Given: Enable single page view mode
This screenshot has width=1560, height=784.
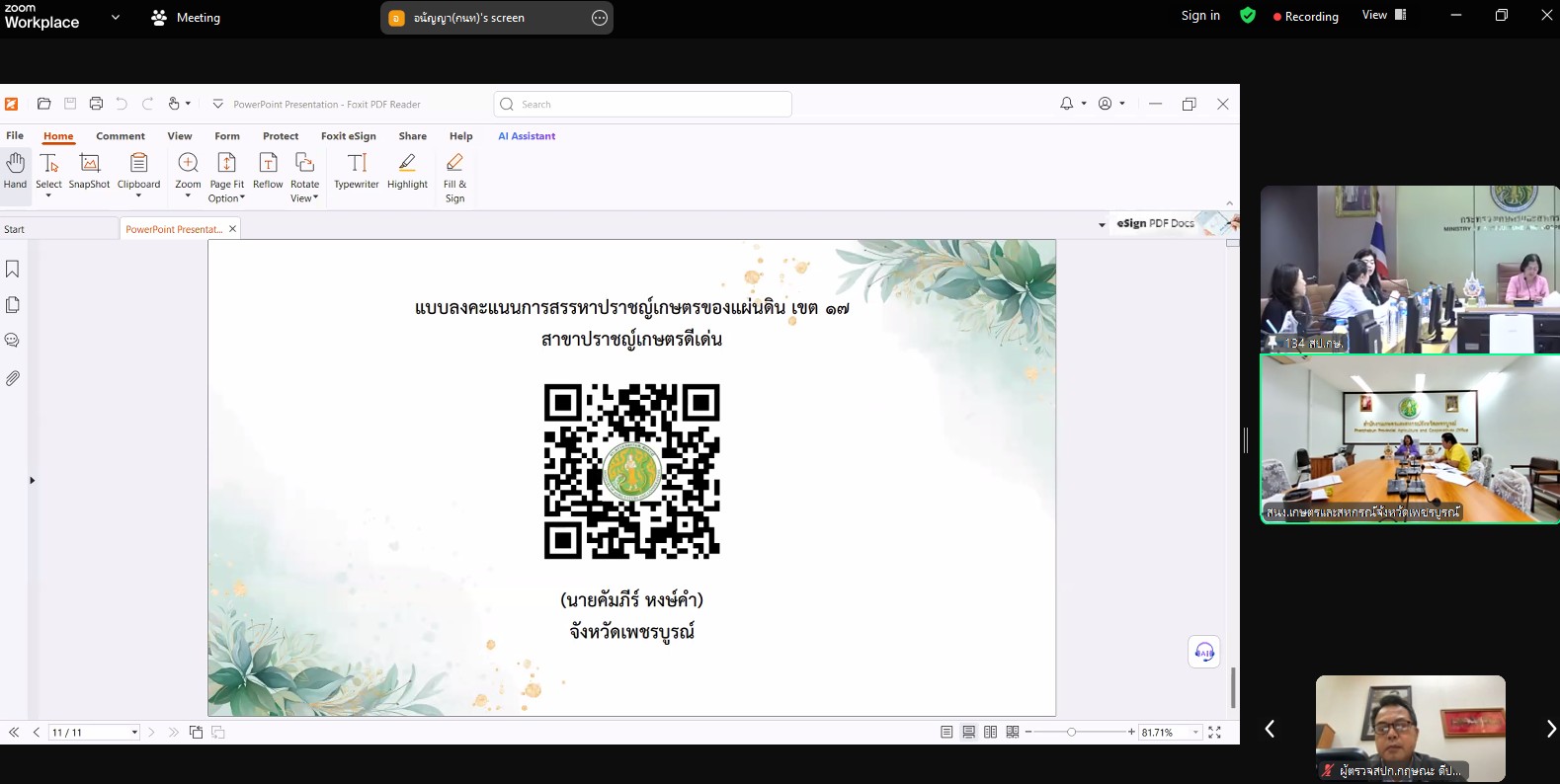Looking at the screenshot, I should click(x=946, y=732).
